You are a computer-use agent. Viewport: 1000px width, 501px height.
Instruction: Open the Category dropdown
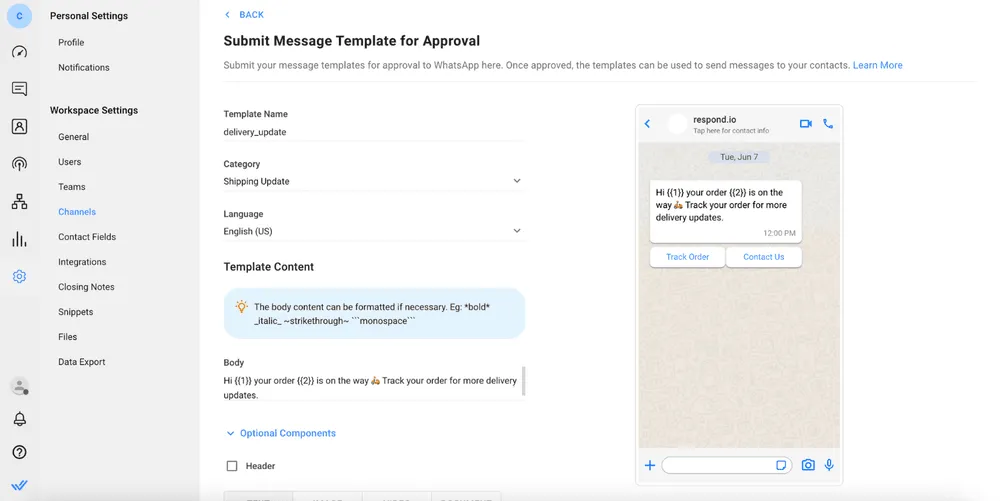click(372, 181)
